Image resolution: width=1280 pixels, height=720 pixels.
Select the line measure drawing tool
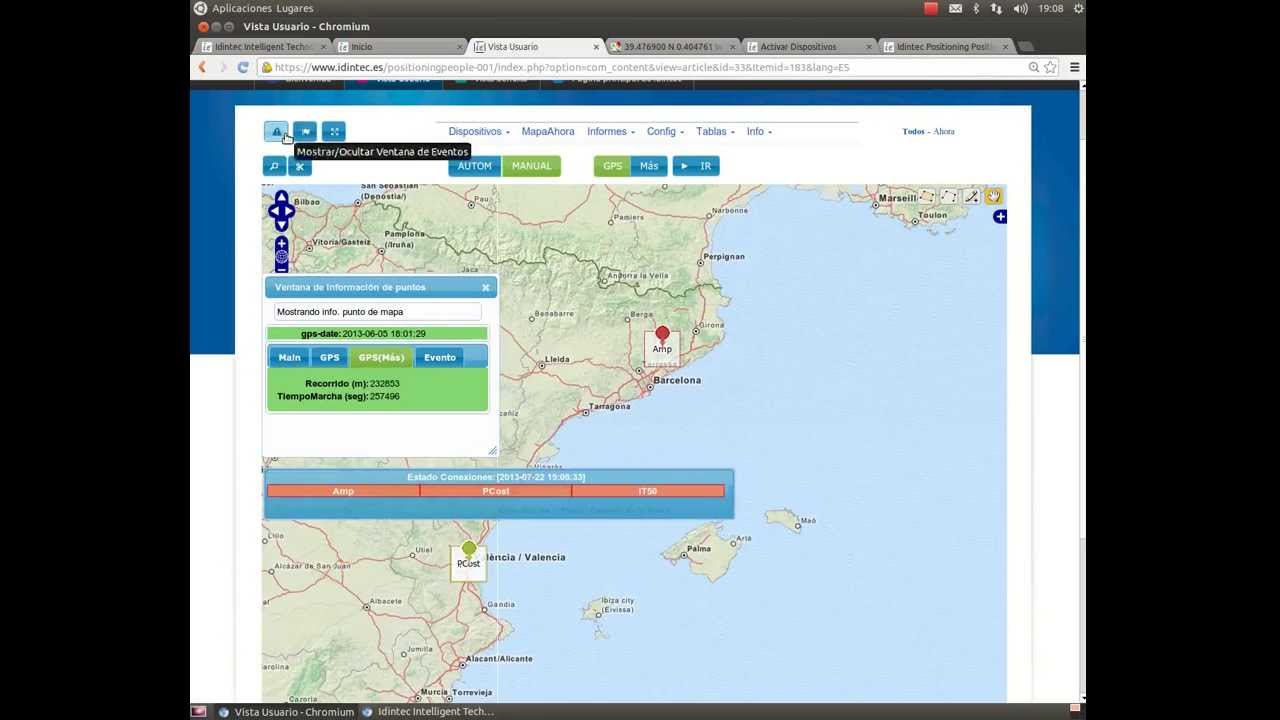[971, 197]
